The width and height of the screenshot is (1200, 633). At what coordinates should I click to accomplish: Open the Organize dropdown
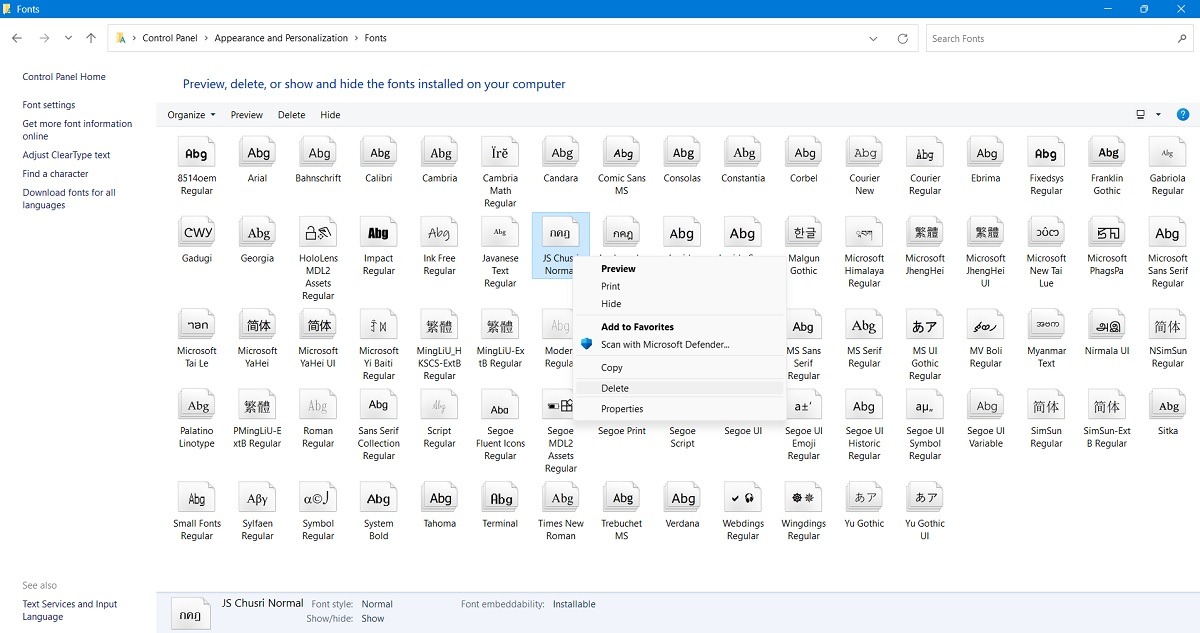pyautogui.click(x=190, y=114)
